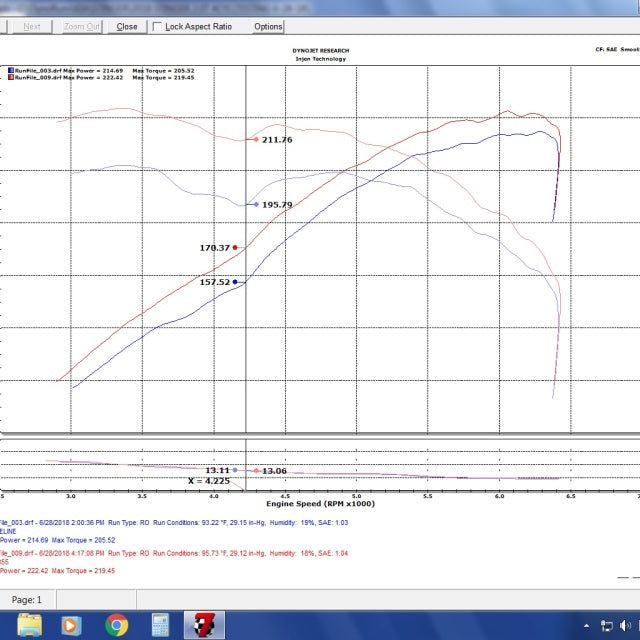Enable the Lock Aspect Ratio checkbox
This screenshot has width=640, height=640.
[158, 26]
